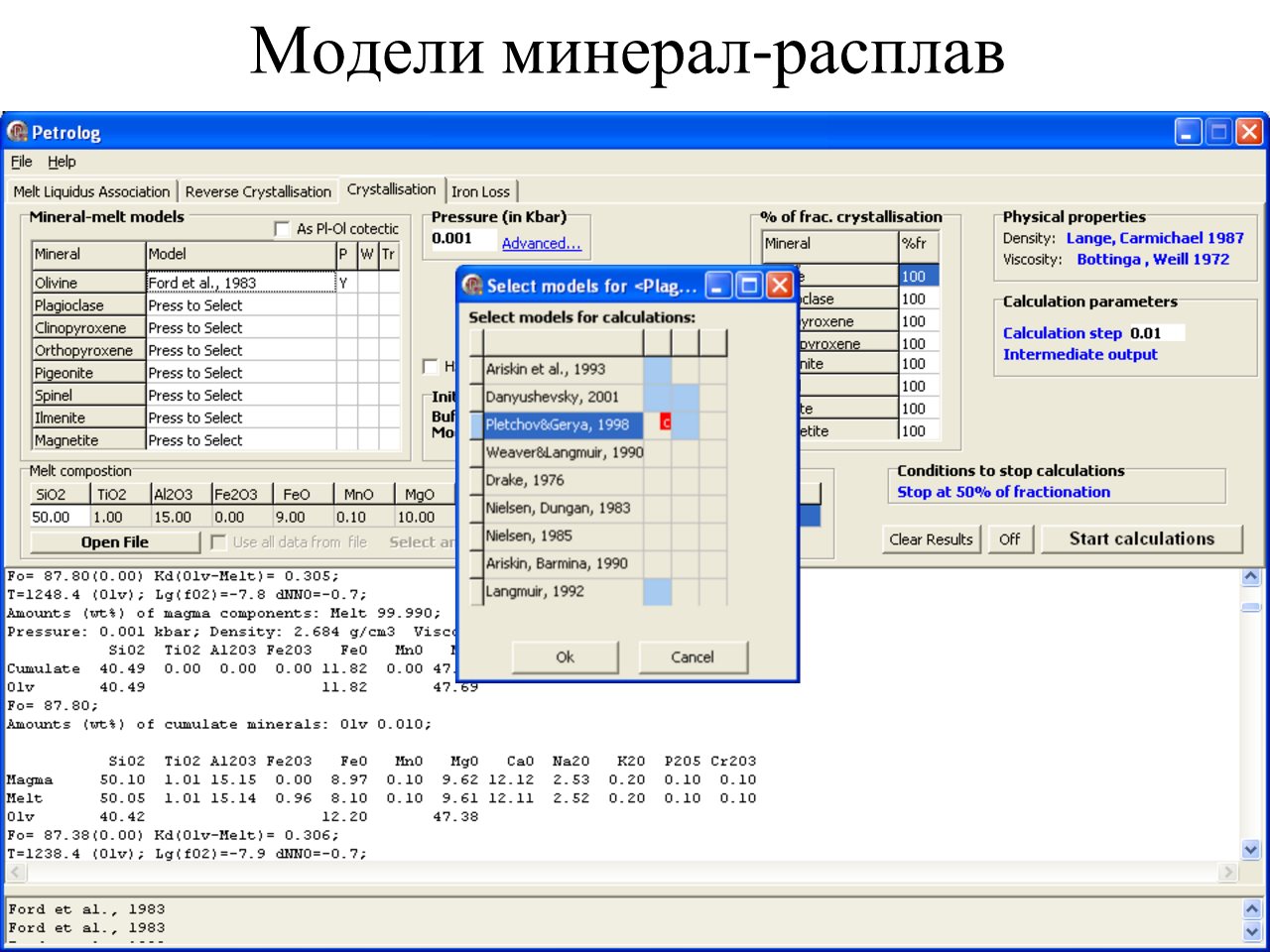Click Olivine model cell Ford et al., 1983
The width and height of the screenshot is (1270, 952).
click(241, 283)
